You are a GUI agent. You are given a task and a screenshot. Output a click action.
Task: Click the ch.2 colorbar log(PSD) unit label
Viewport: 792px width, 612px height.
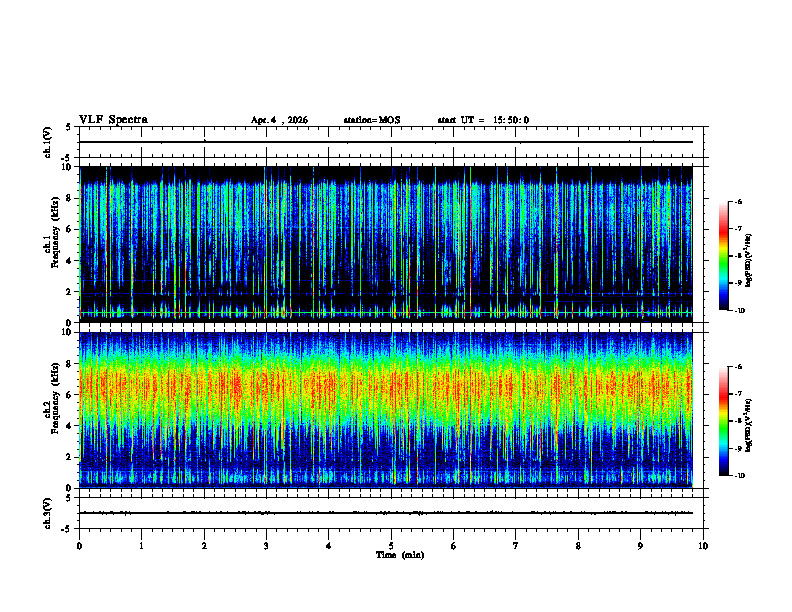[x=749, y=425]
